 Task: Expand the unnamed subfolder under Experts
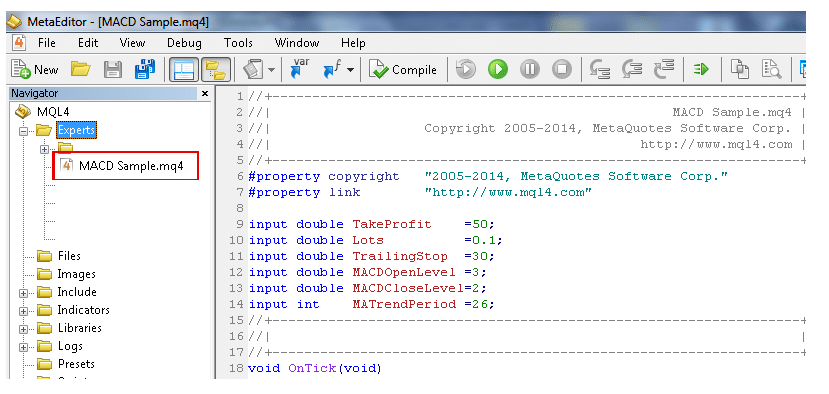(x=44, y=150)
